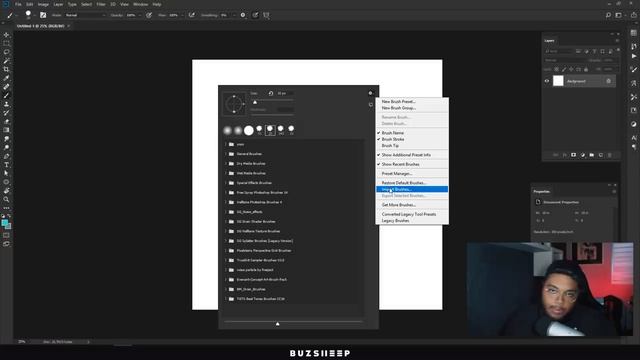Click the pressure for opacity icon
The image size is (640, 360).
click(x=149, y=15)
